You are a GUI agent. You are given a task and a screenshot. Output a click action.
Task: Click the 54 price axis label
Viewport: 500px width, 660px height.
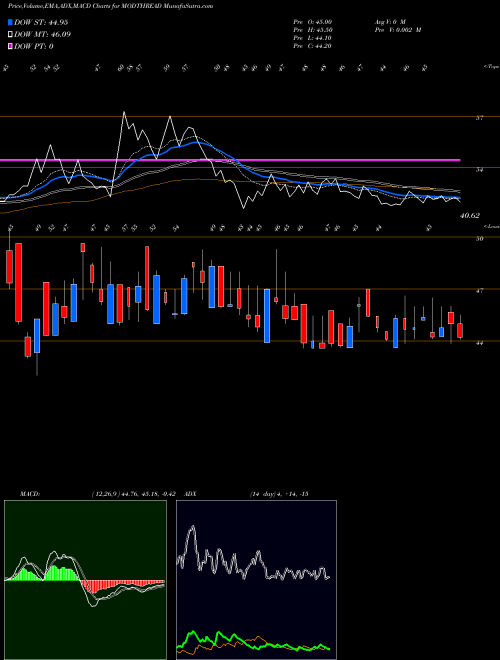pyautogui.click(x=479, y=170)
